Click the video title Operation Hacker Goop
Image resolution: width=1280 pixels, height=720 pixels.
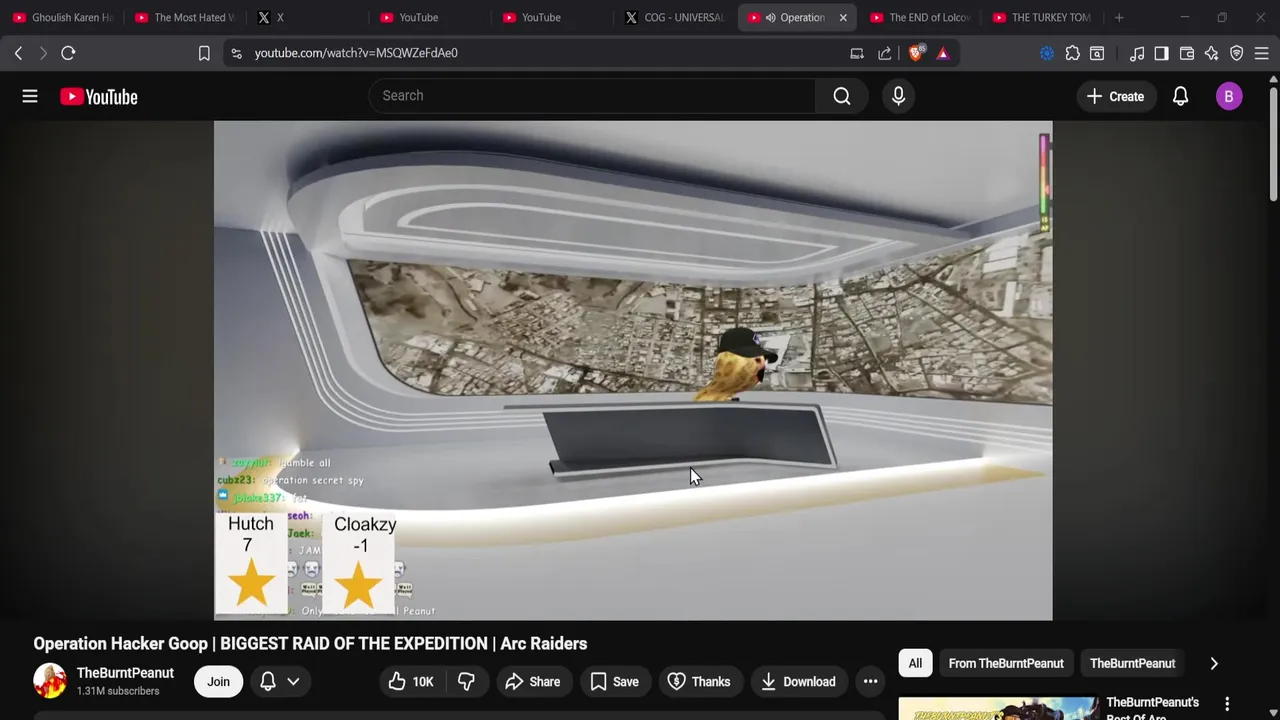(310, 643)
